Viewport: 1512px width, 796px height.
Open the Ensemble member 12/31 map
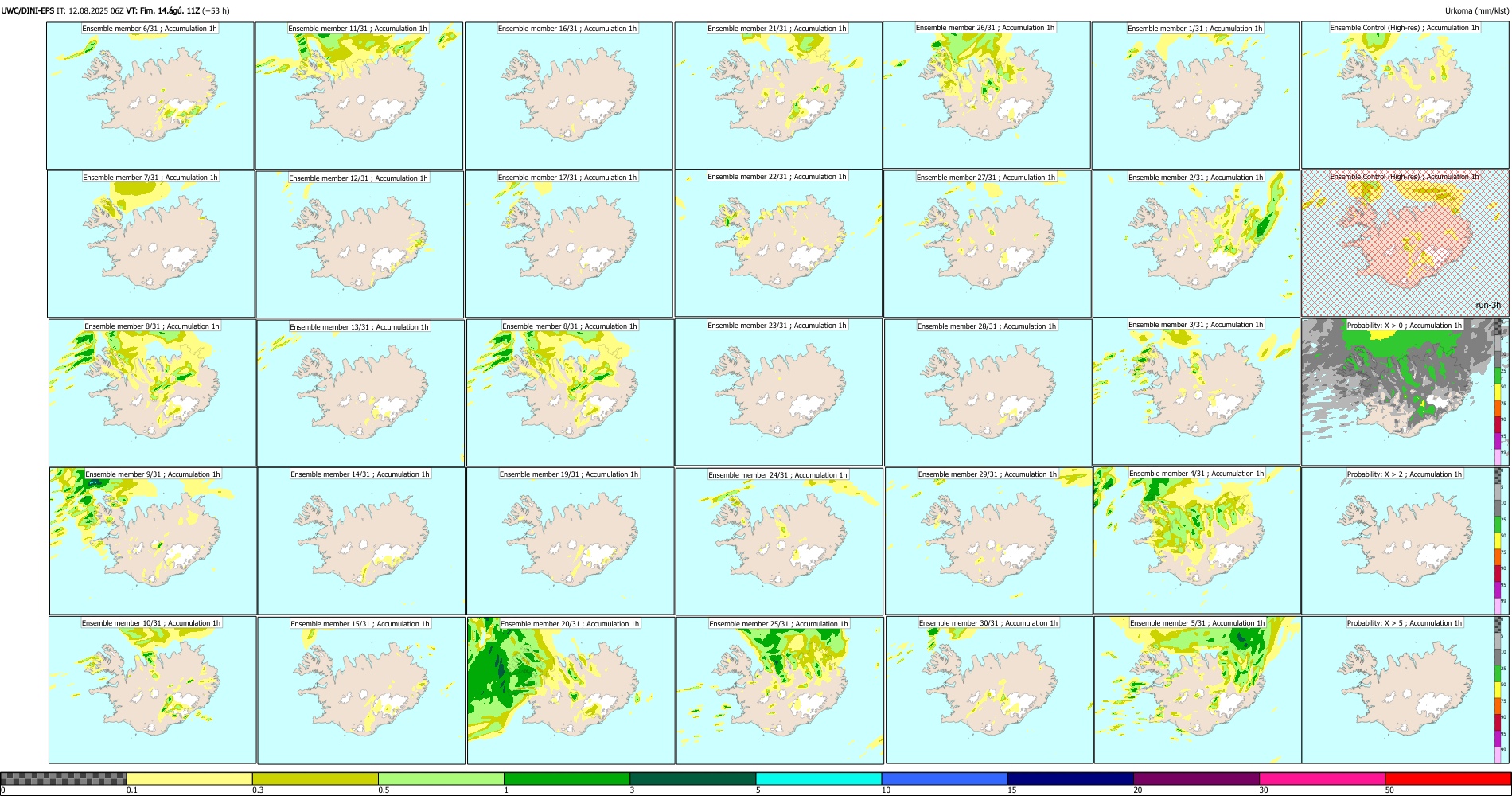tap(360, 244)
